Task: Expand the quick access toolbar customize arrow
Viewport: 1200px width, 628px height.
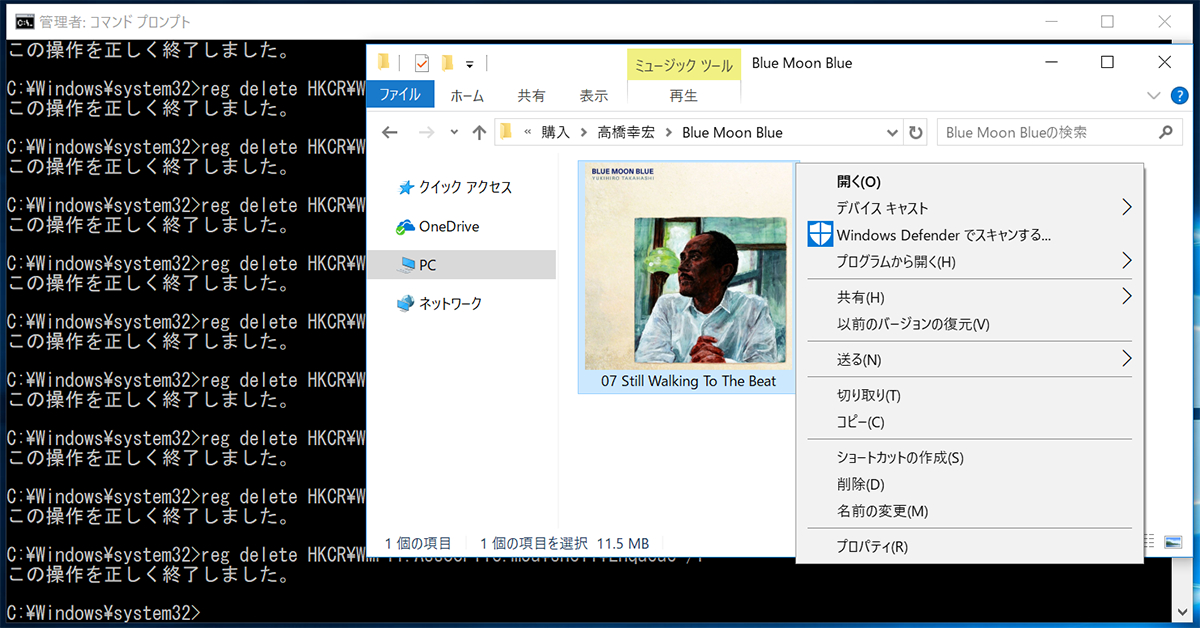Action: pyautogui.click(x=471, y=62)
